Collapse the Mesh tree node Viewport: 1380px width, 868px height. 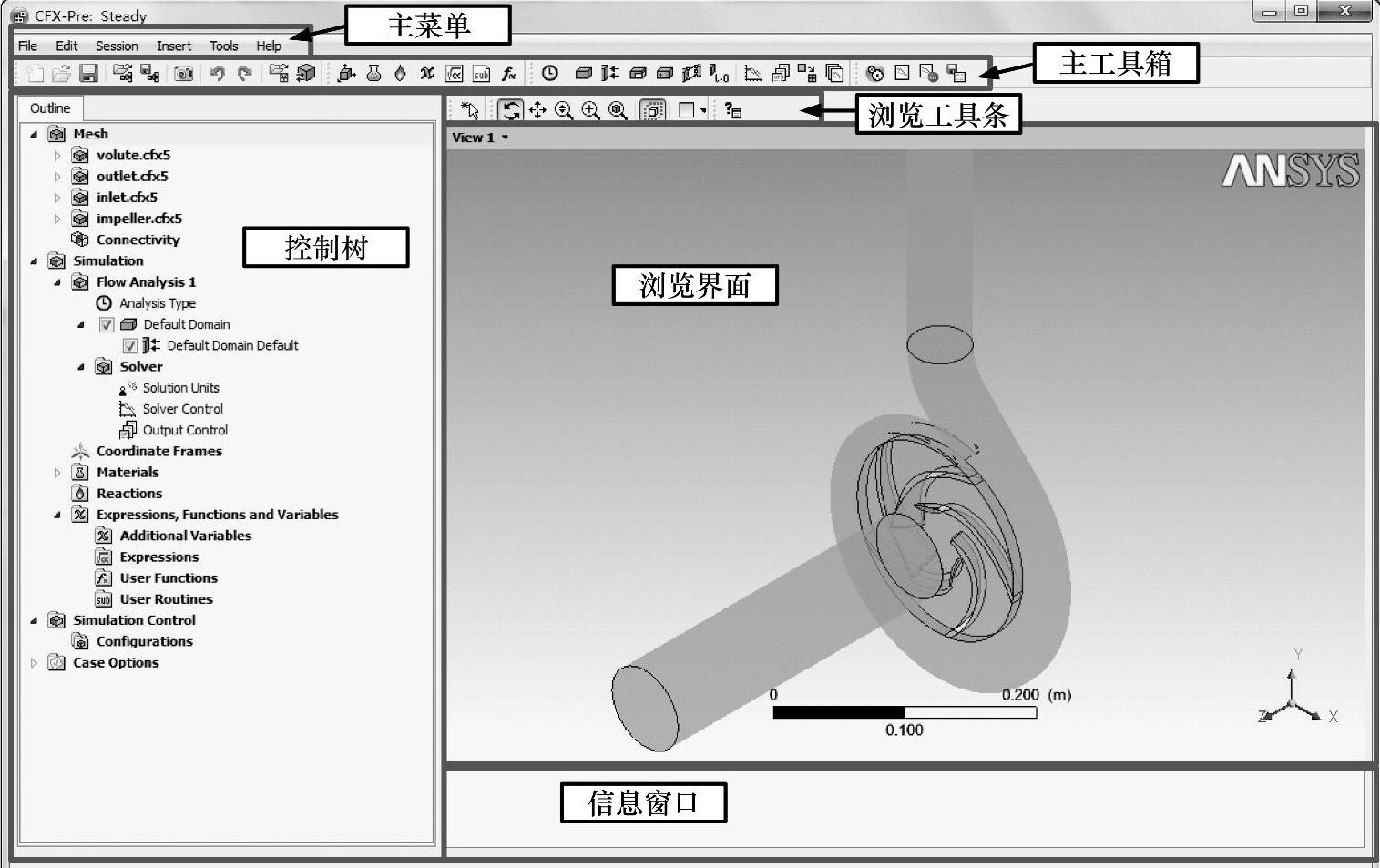34,134
